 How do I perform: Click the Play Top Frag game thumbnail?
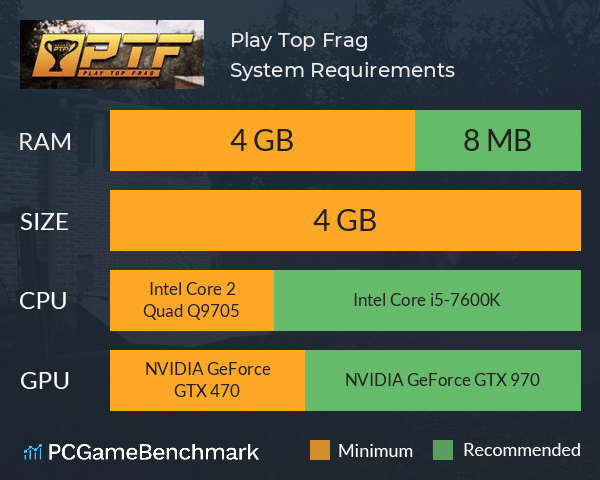[x=112, y=54]
